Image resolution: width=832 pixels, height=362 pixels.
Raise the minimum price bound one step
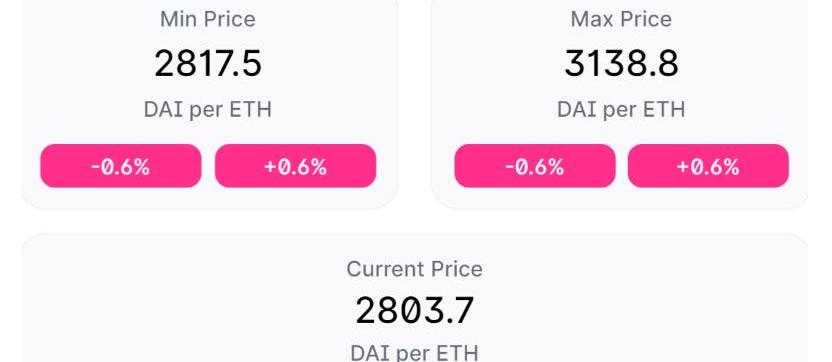296,166
